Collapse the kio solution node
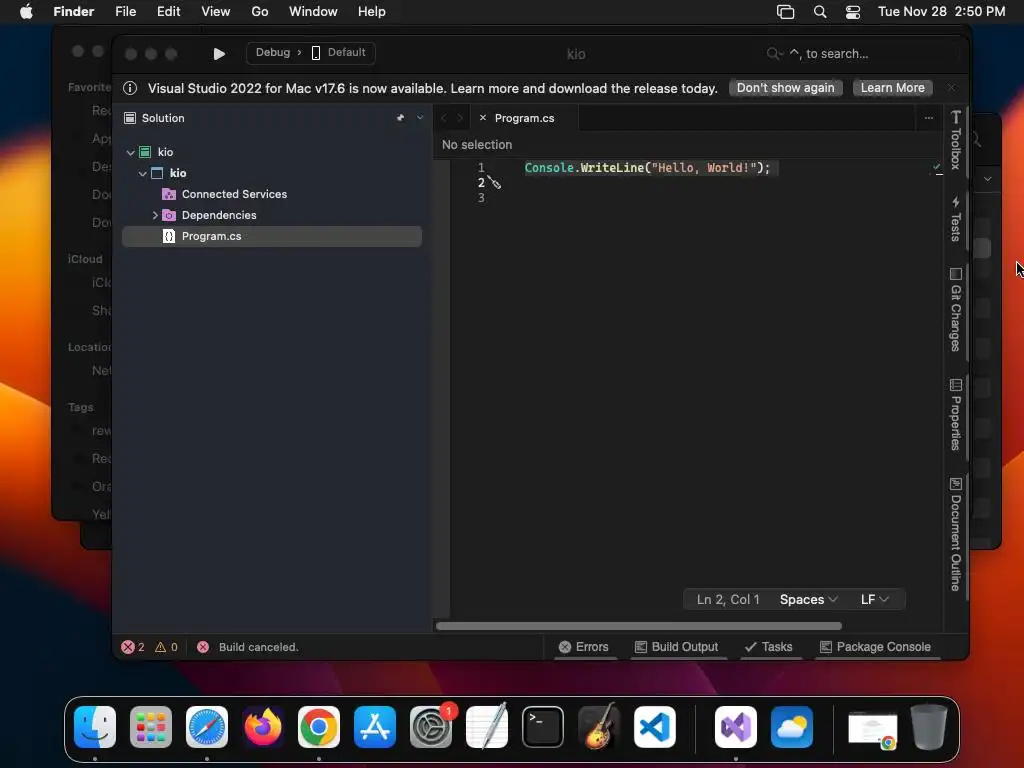This screenshot has width=1024, height=768. click(x=131, y=152)
